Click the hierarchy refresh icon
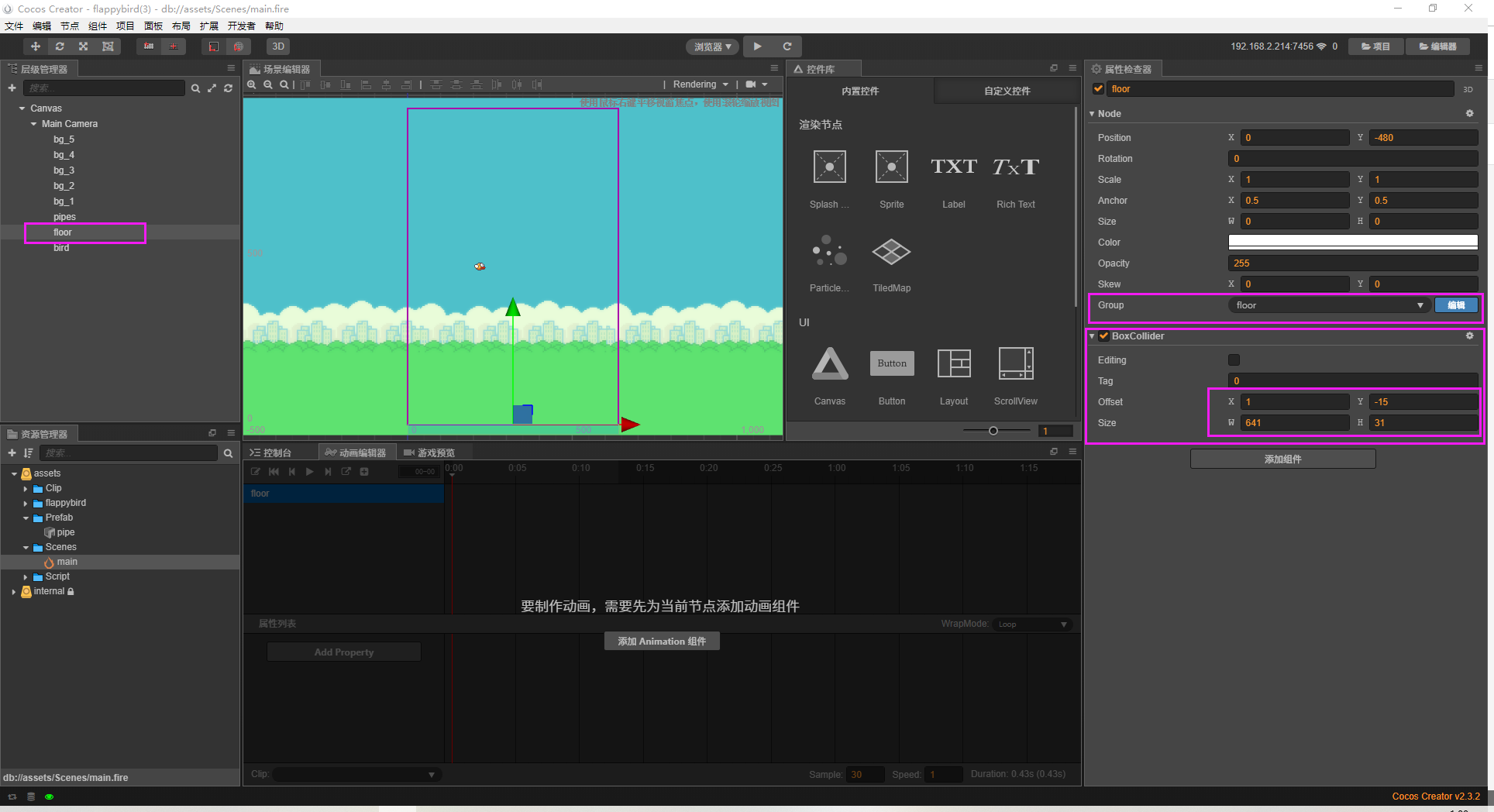 click(x=228, y=88)
